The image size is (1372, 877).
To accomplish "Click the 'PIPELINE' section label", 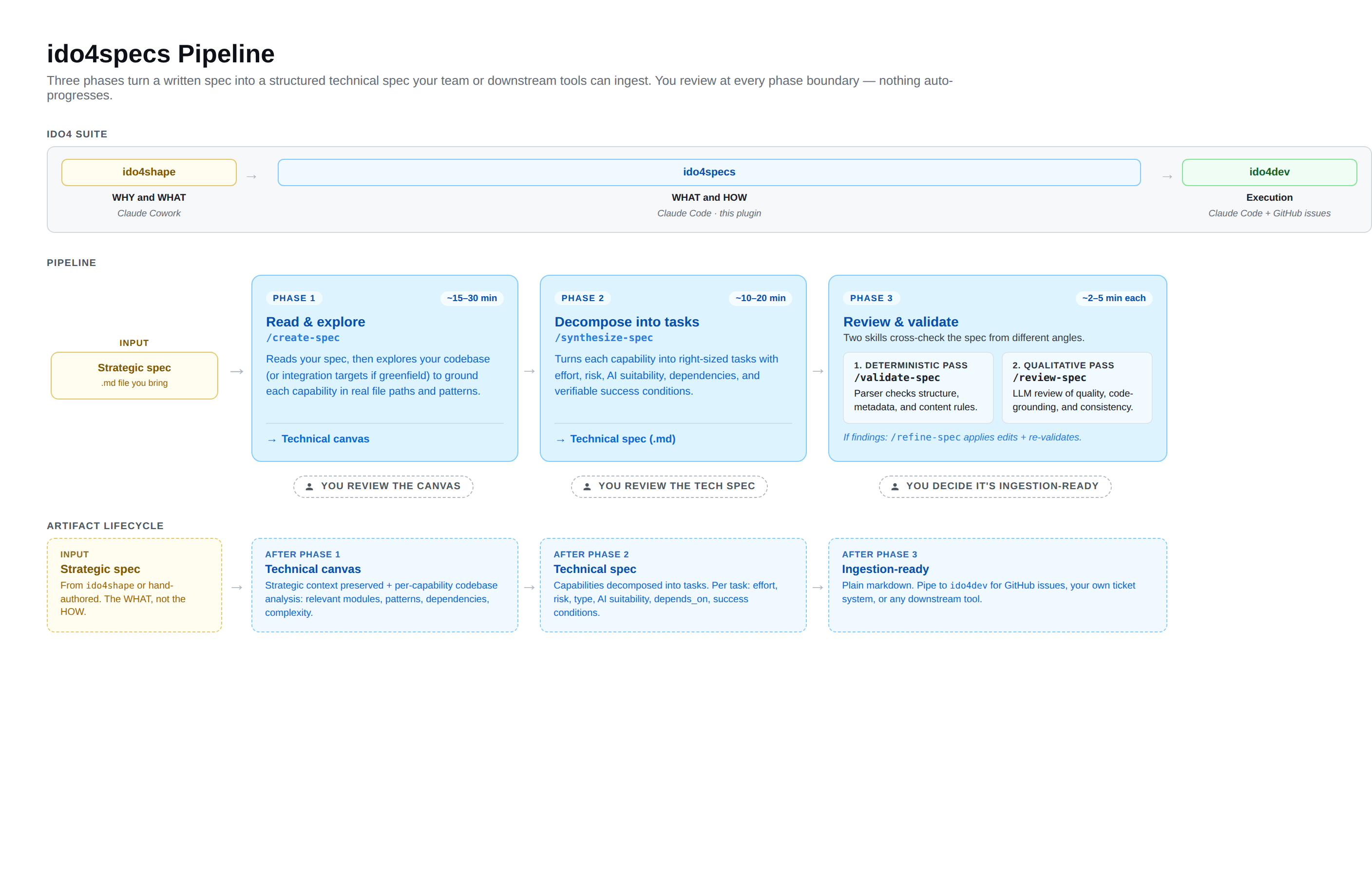I will [x=71, y=263].
